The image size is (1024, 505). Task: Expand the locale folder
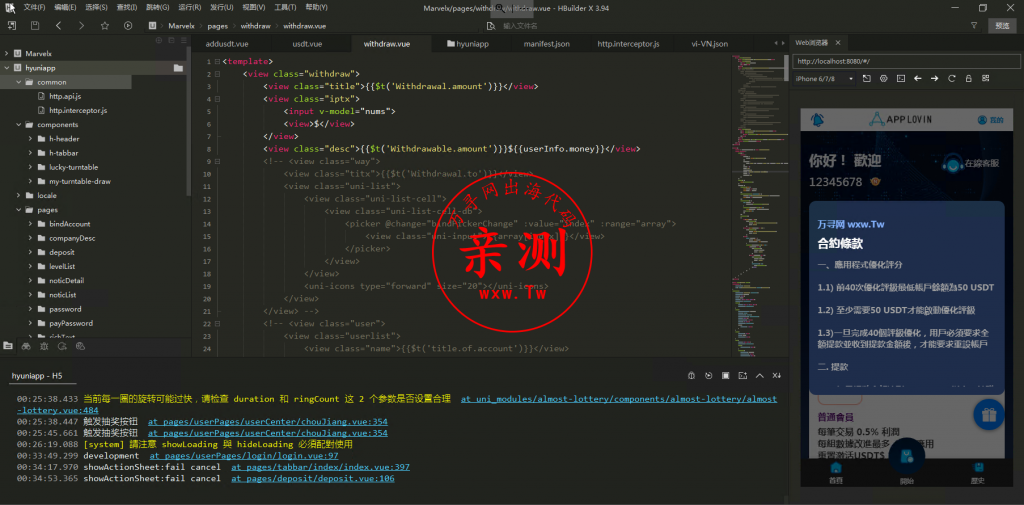click(19, 195)
